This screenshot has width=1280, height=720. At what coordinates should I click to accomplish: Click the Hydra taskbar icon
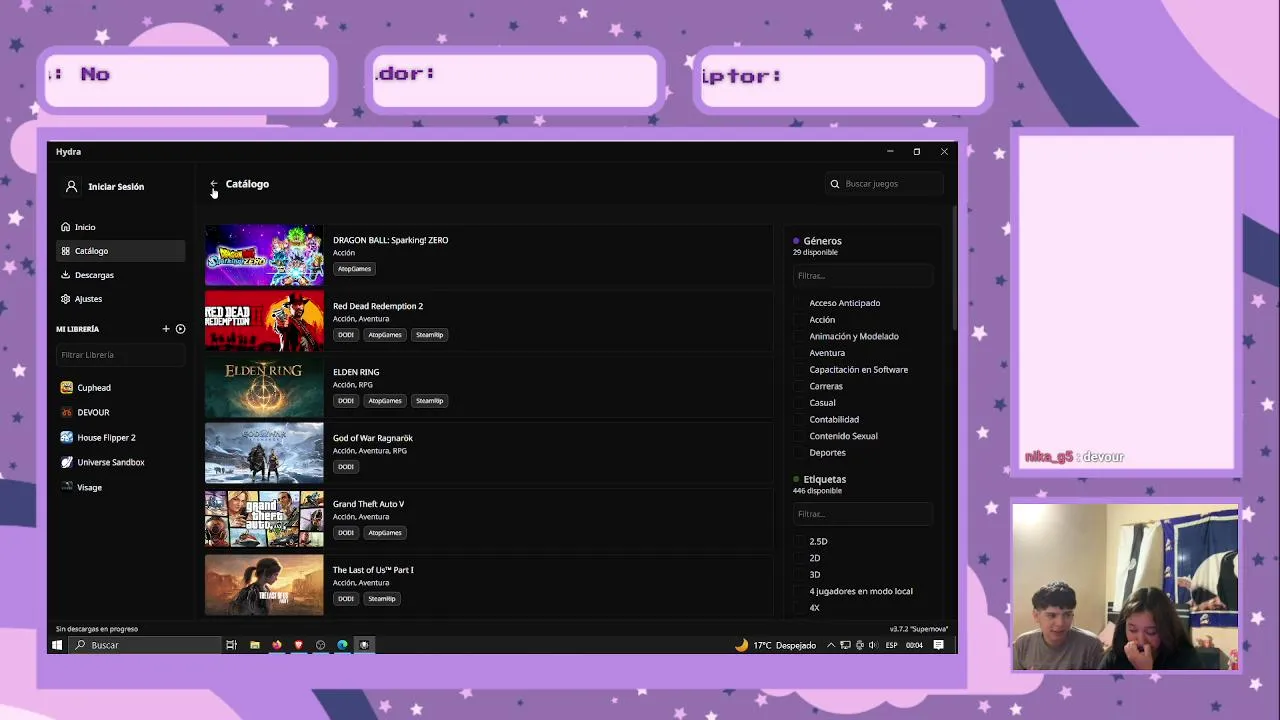point(364,645)
